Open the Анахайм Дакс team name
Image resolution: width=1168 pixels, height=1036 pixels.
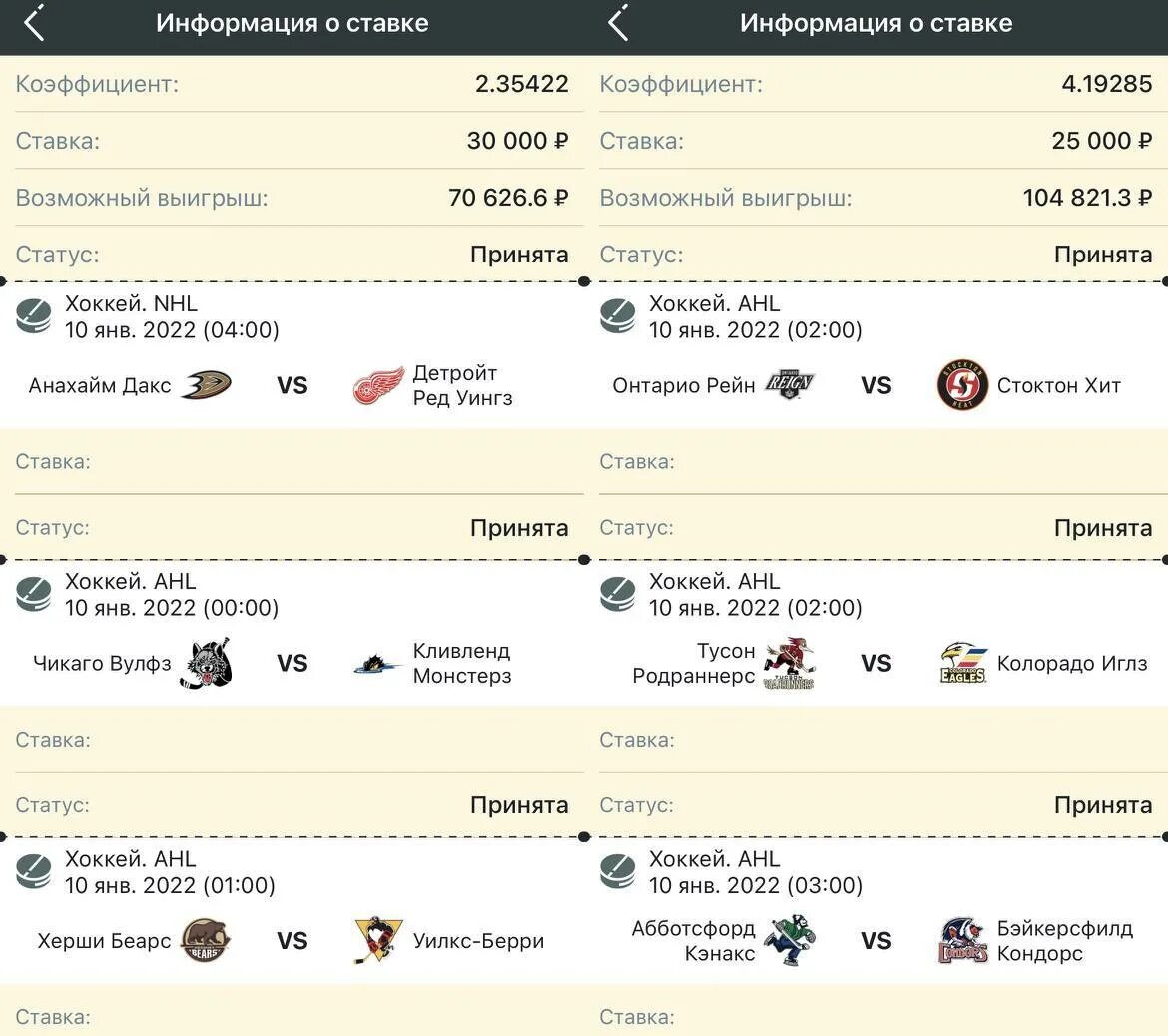tap(100, 386)
